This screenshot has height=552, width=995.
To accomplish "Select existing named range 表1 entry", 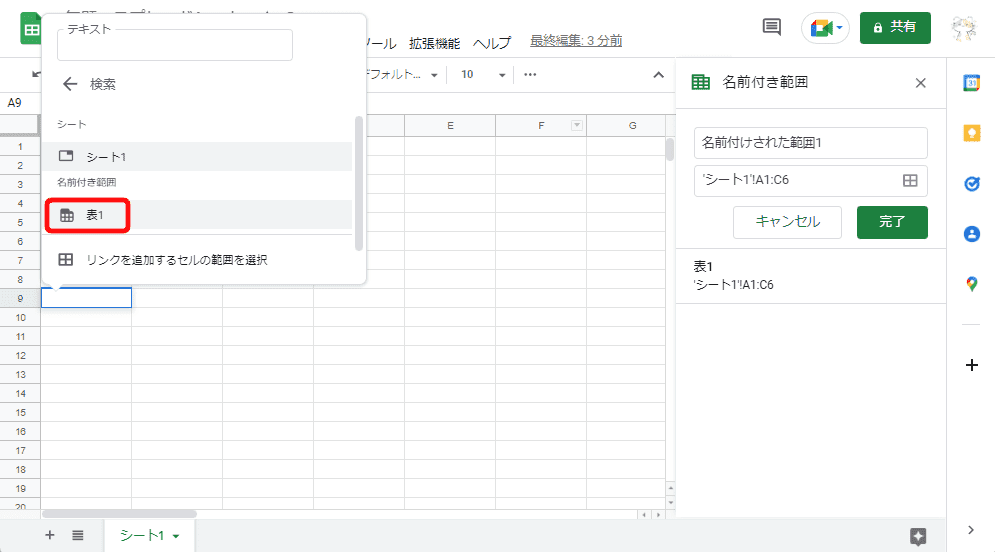I will click(810, 275).
